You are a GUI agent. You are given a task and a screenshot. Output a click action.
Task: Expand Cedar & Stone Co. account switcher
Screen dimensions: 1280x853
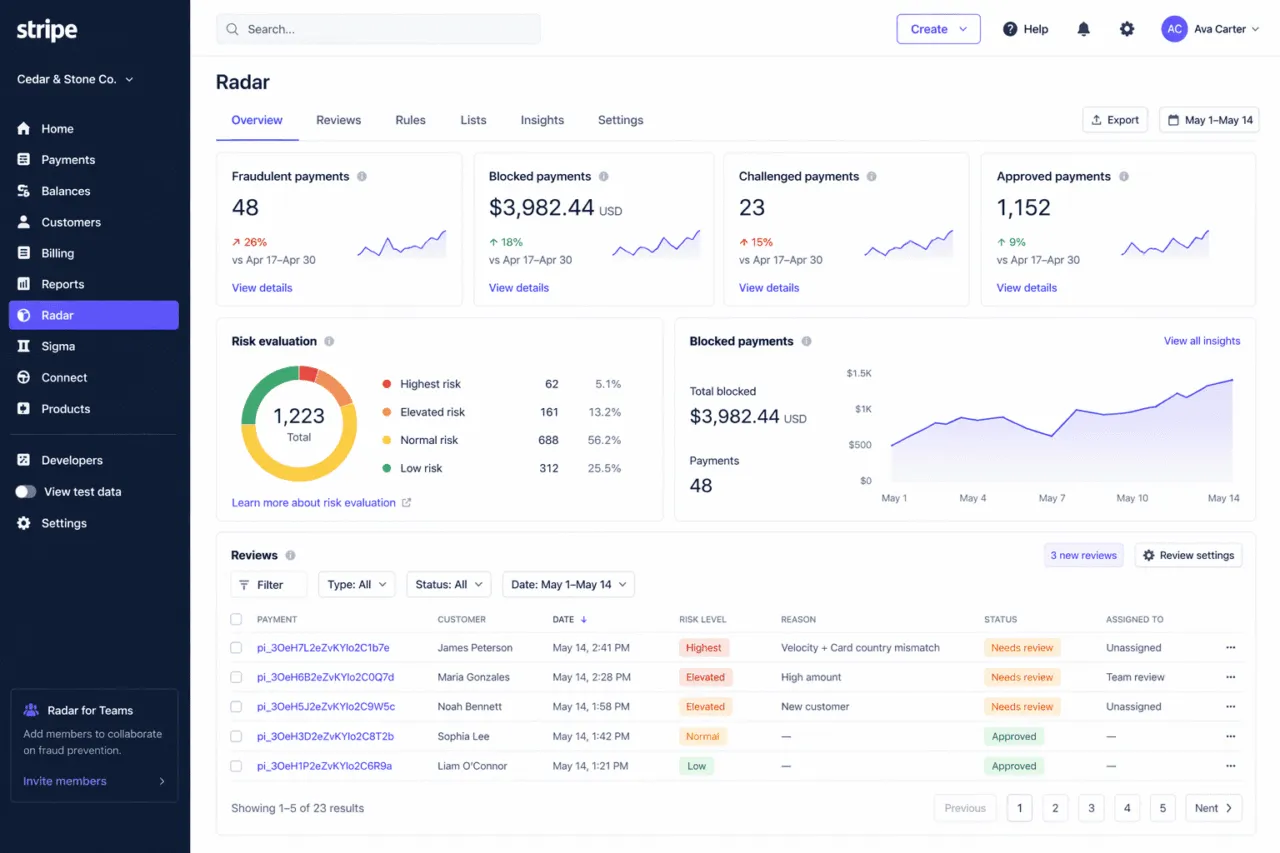[x=76, y=79]
